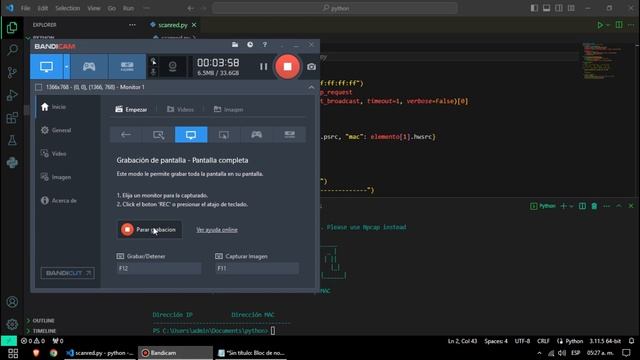
Task: Click Parar grabacion button
Action: (x=149, y=230)
